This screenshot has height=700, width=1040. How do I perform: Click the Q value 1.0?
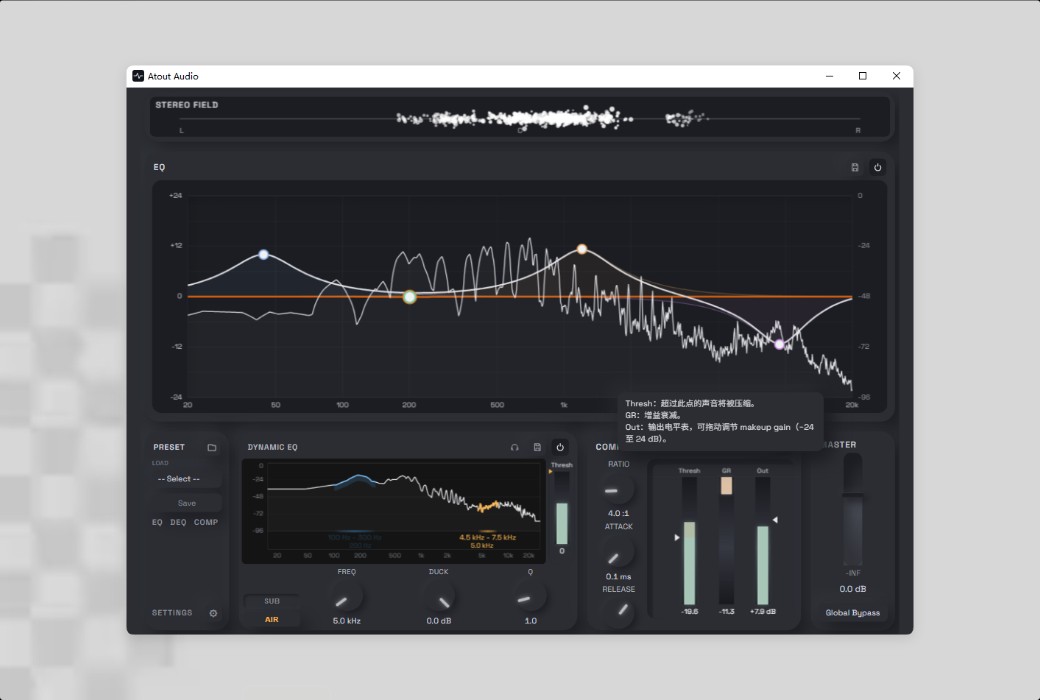click(x=531, y=621)
